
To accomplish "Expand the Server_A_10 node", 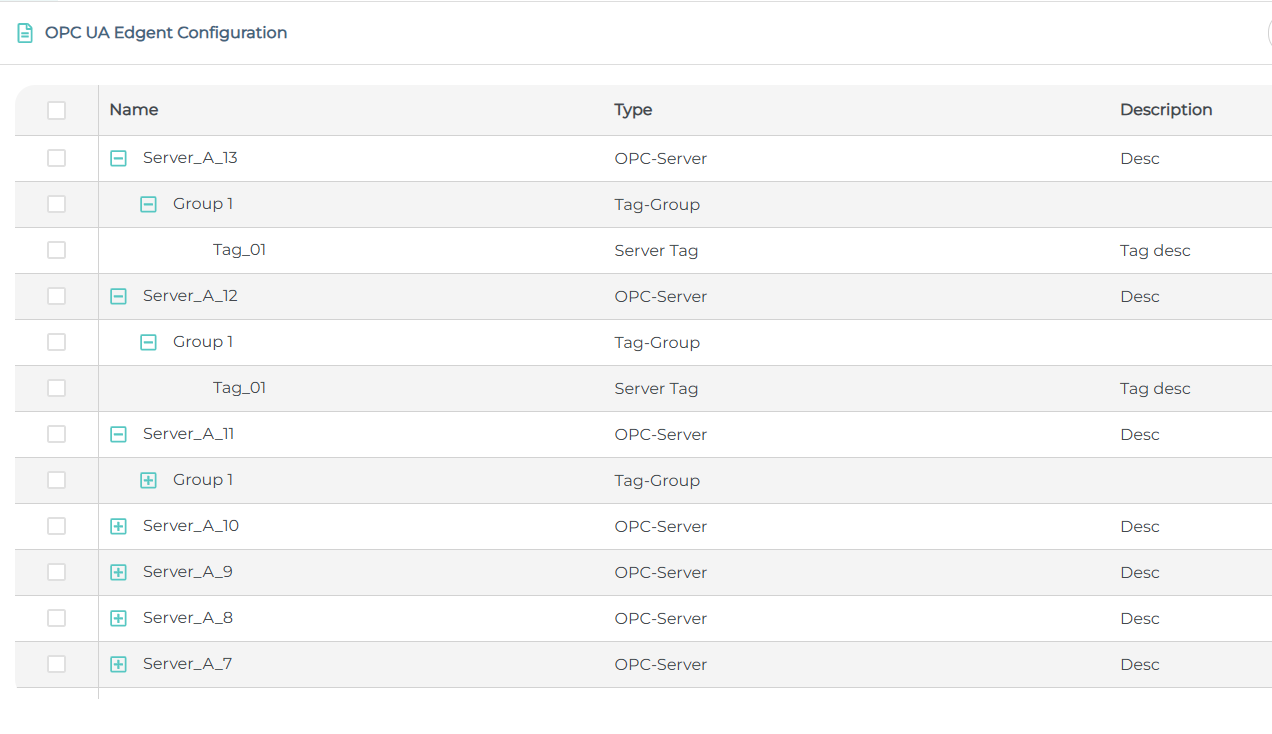I will tap(118, 526).
